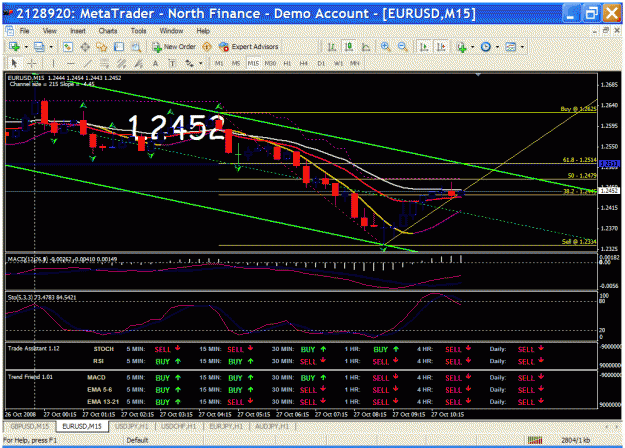Select the Vertical Line drawing tool

(53, 63)
